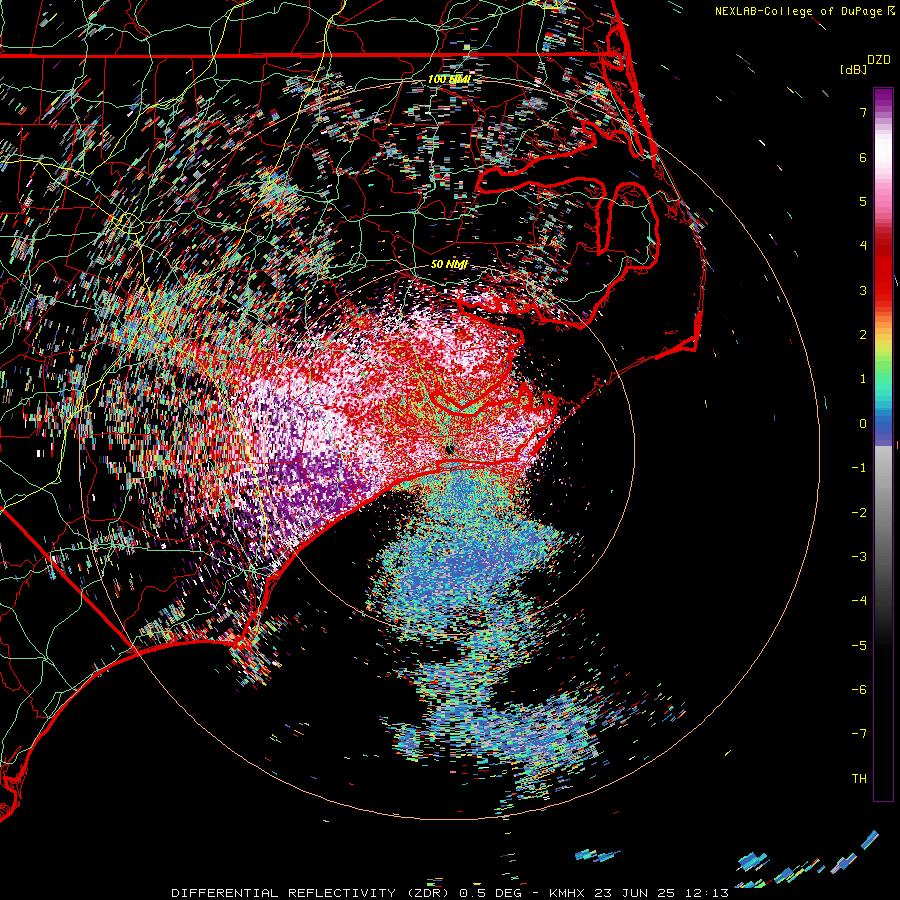Click the 100 NMI range ring label
Screen dimensions: 900x900
pos(449,79)
